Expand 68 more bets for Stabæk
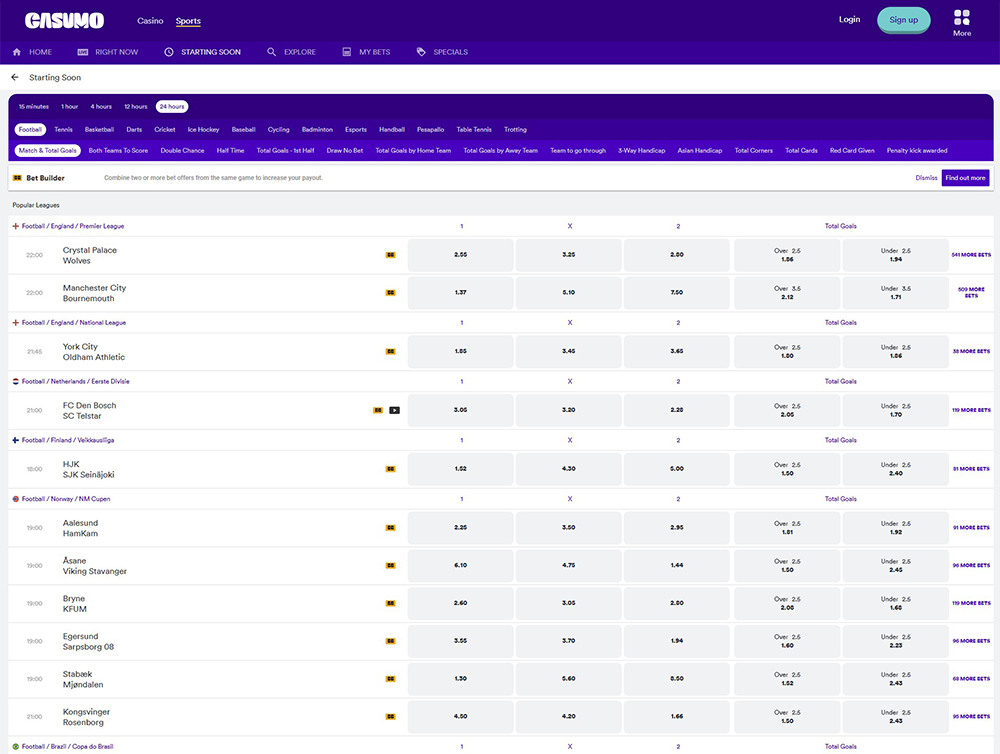This screenshot has height=754, width=1000. tap(971, 679)
